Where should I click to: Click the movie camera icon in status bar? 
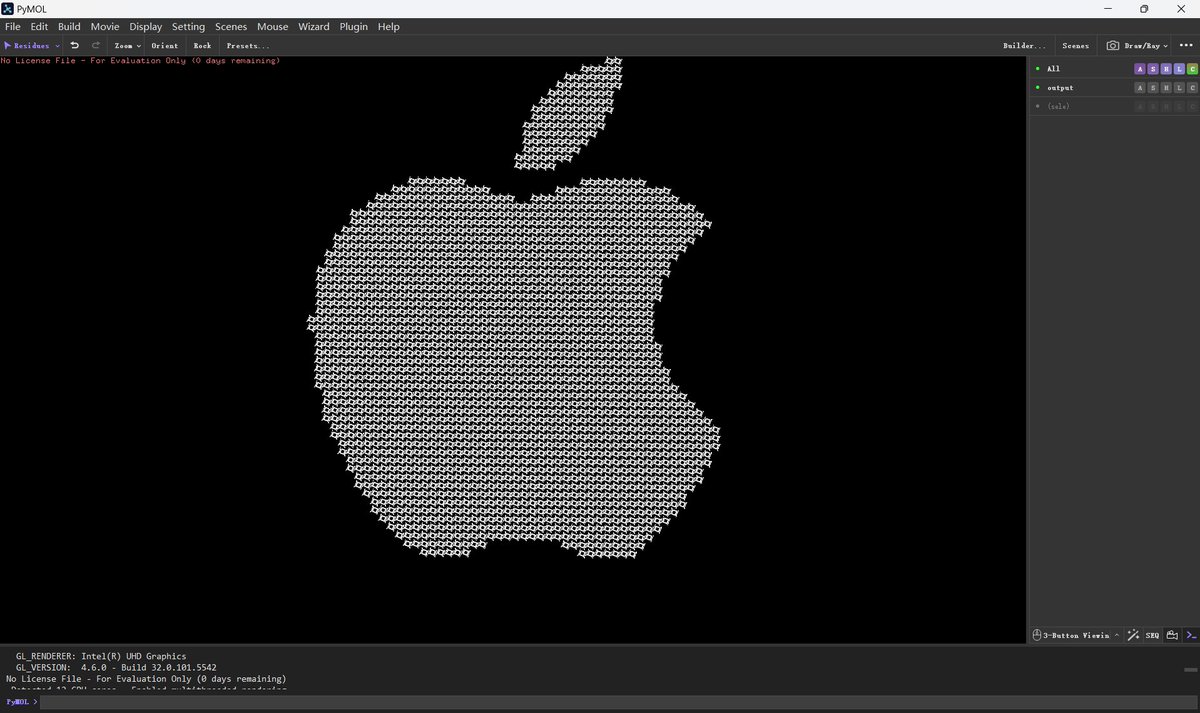tap(1172, 635)
